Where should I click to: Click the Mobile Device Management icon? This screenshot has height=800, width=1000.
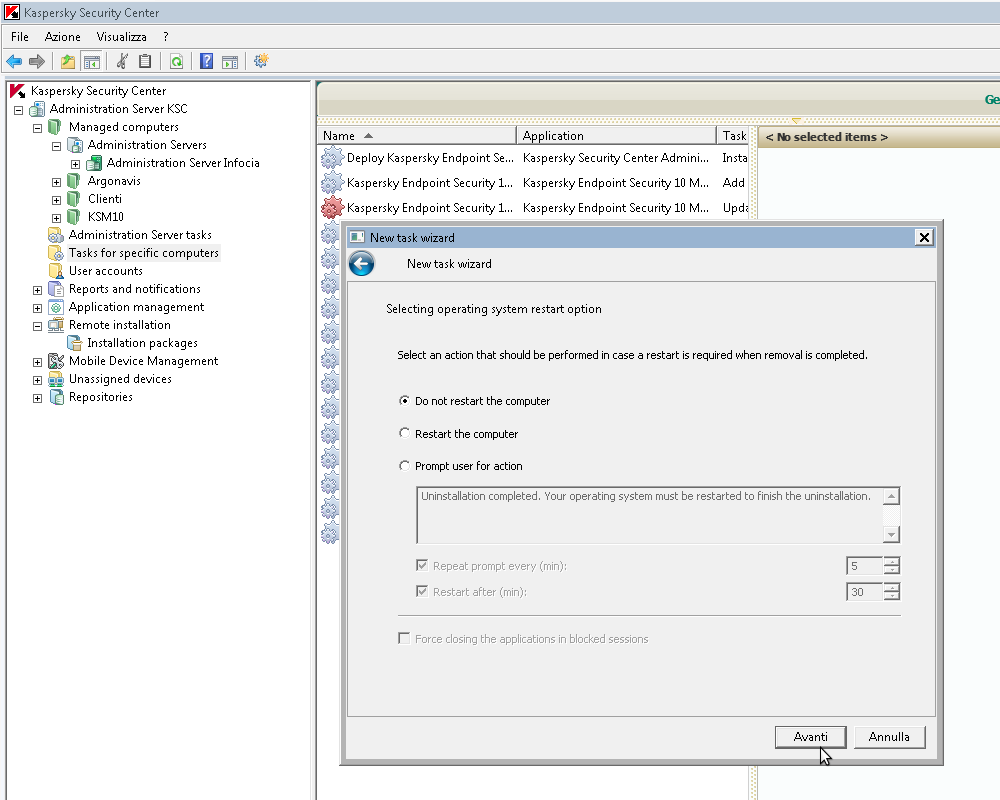click(x=56, y=361)
